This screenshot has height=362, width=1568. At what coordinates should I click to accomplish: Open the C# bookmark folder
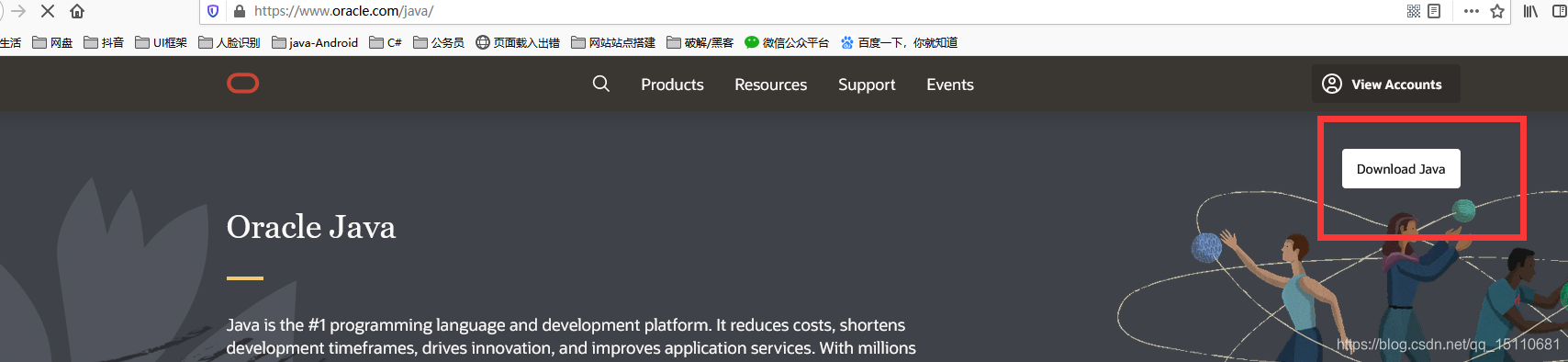click(386, 42)
